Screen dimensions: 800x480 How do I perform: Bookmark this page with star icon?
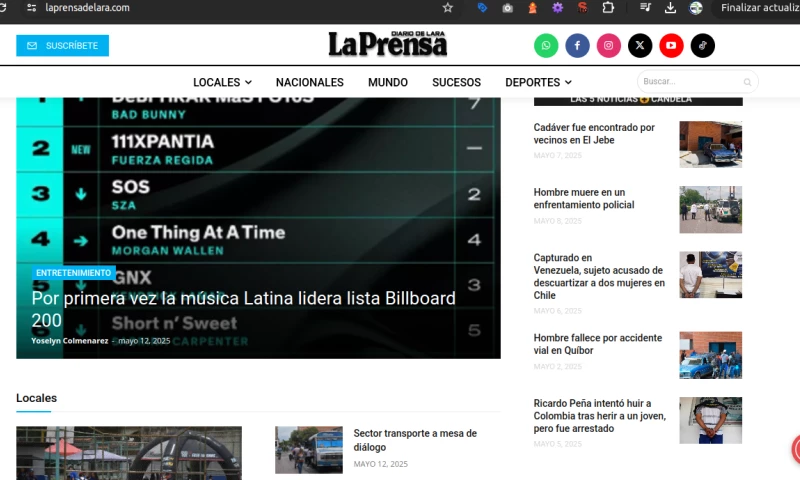[x=448, y=8]
